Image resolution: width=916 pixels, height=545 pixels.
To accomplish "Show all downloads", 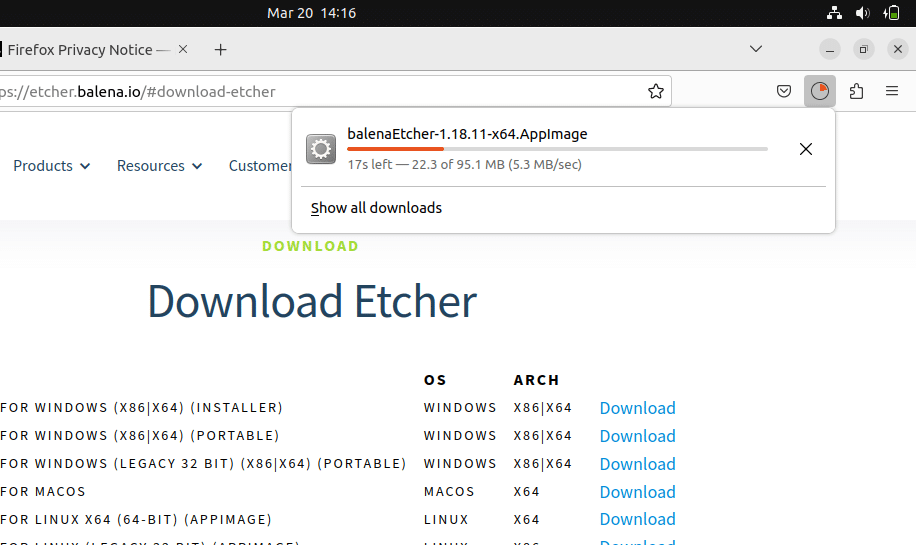I will [376, 208].
